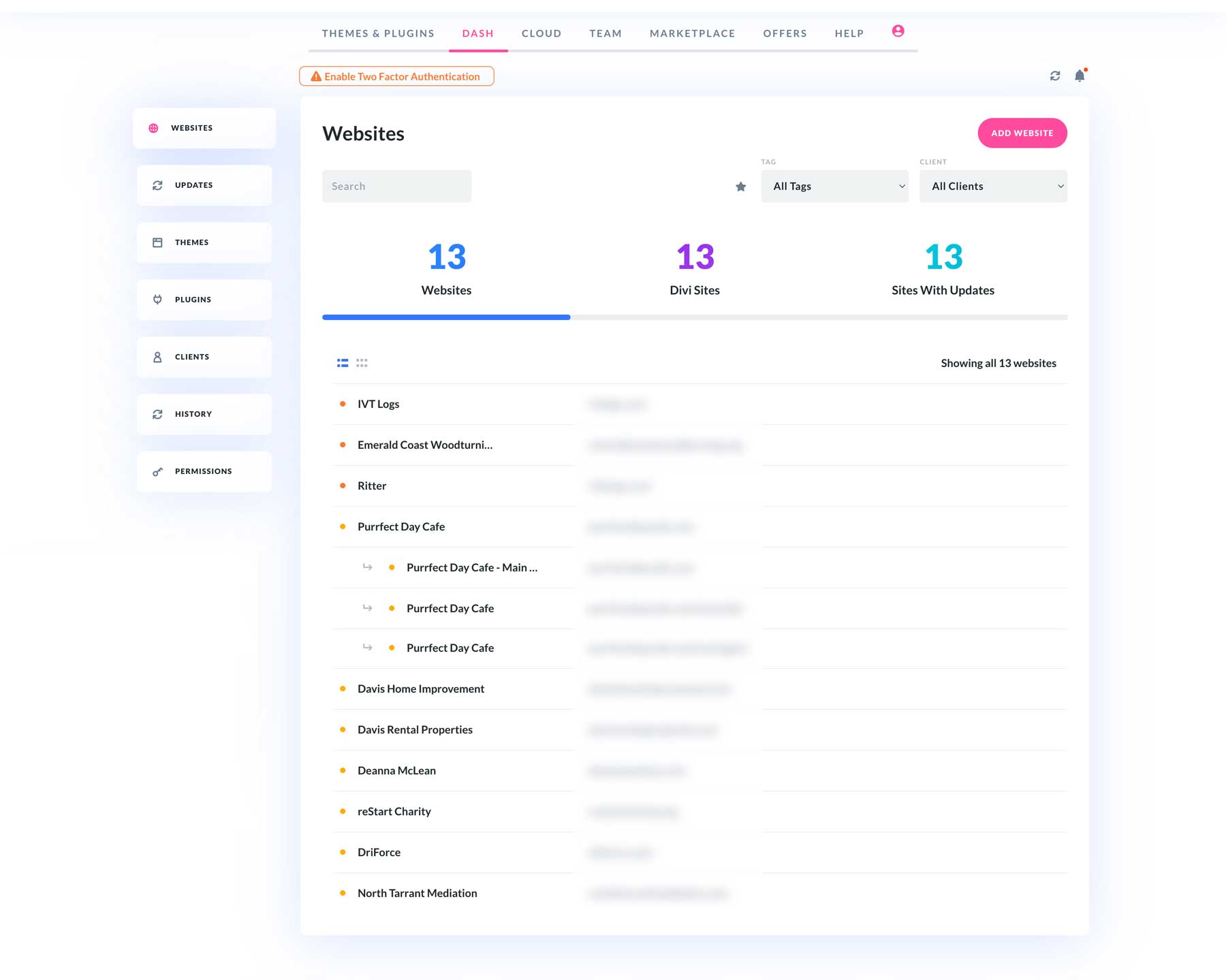Switch websites to grid view
The image size is (1226, 980).
point(362,362)
